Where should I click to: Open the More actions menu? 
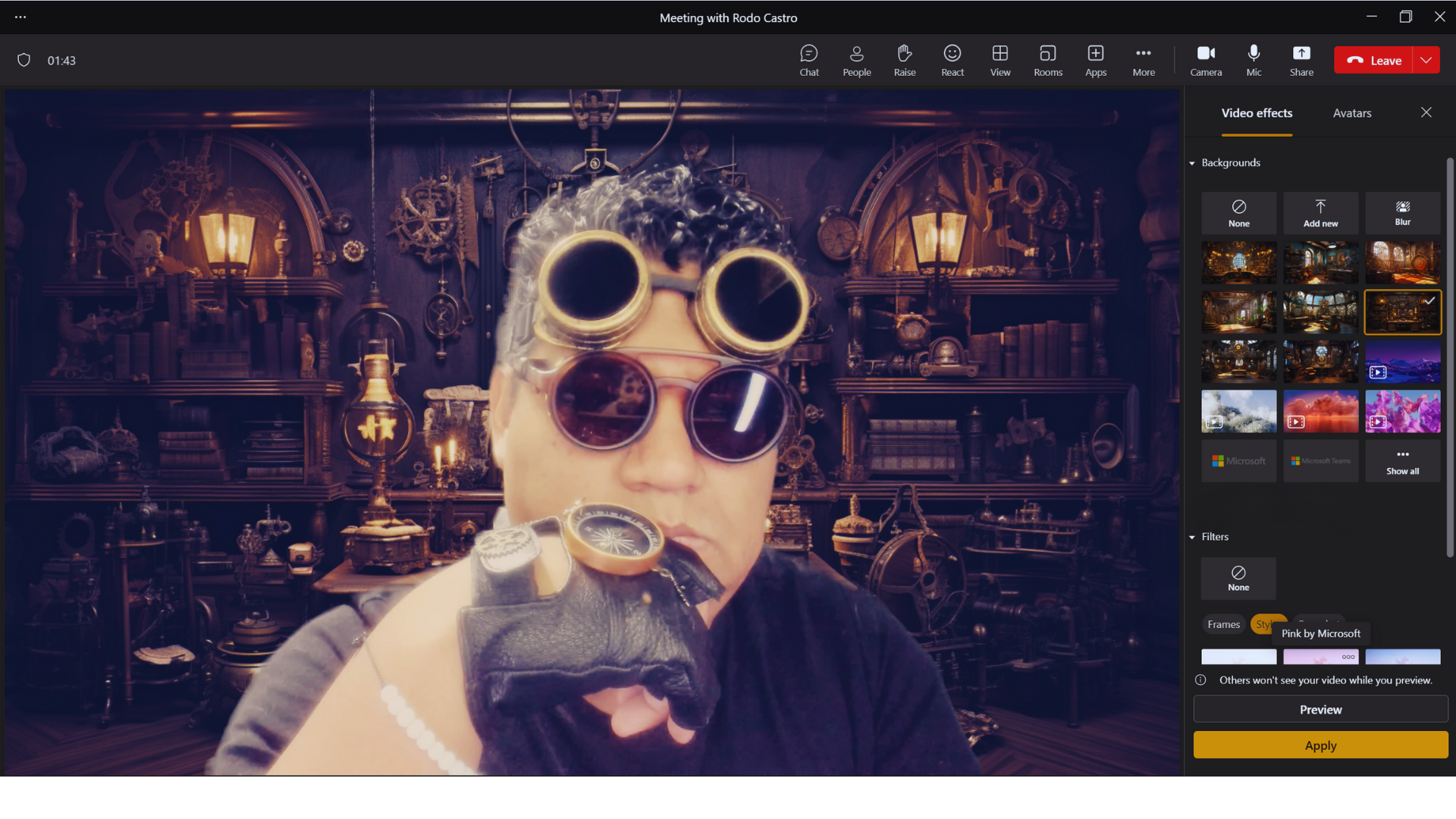point(1143,61)
